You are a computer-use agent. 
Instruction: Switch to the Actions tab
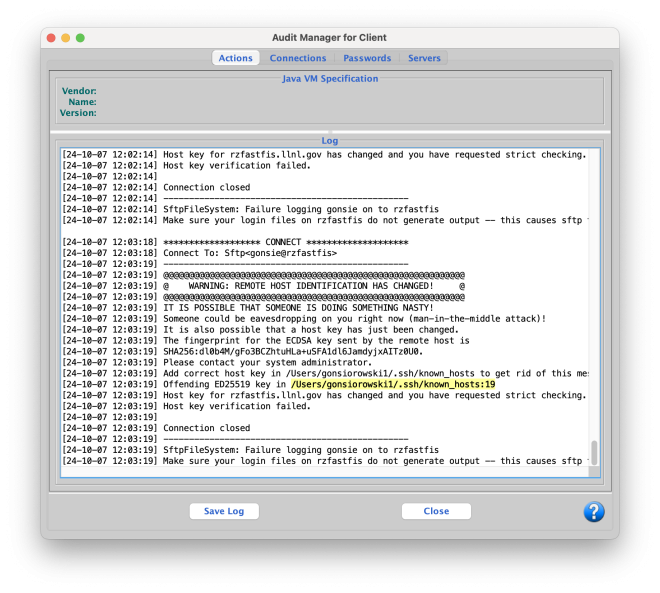pyautogui.click(x=236, y=58)
